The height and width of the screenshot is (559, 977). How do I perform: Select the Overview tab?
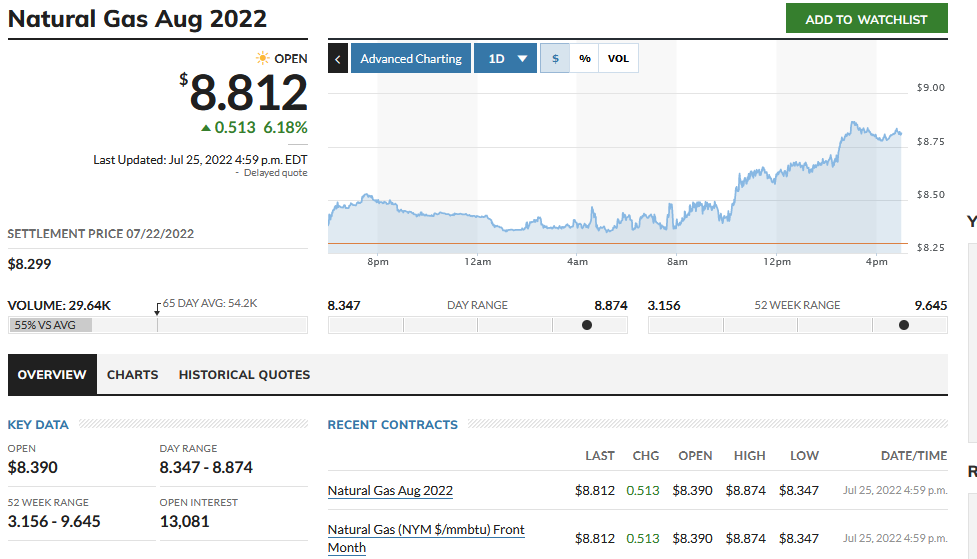[x=52, y=375]
